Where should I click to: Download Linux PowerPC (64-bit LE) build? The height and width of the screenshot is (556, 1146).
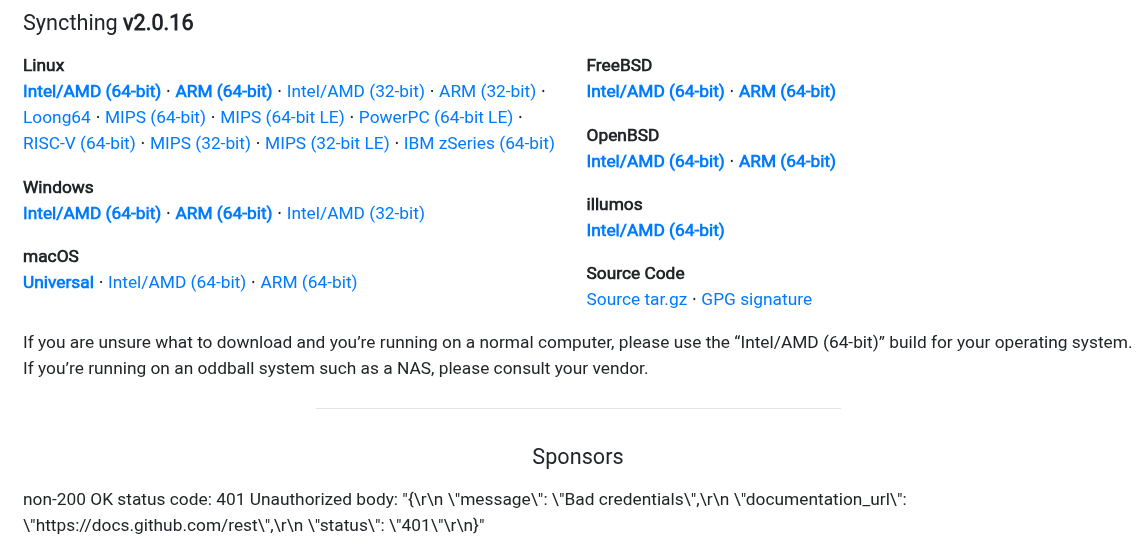click(x=435, y=117)
